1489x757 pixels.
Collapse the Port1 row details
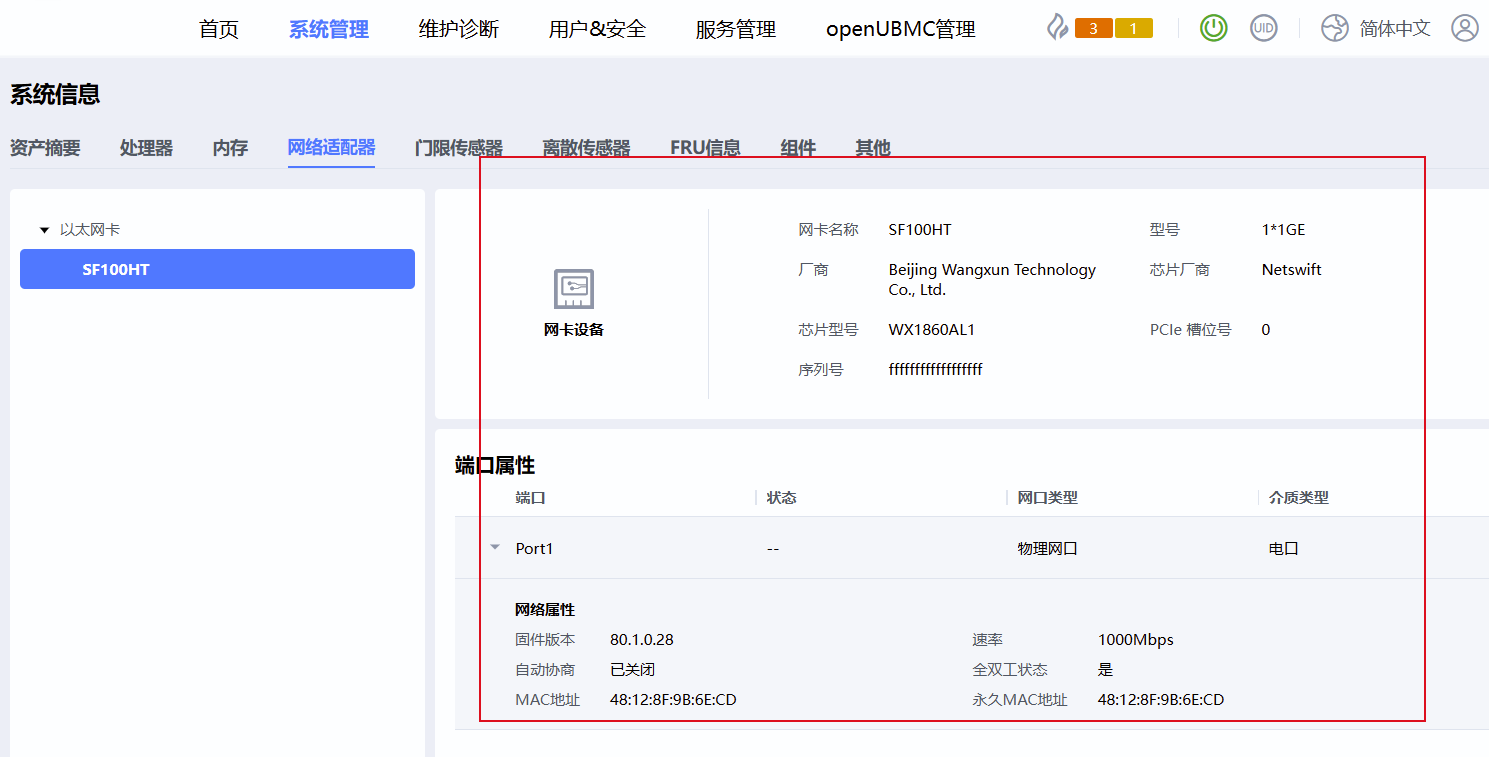[495, 547]
